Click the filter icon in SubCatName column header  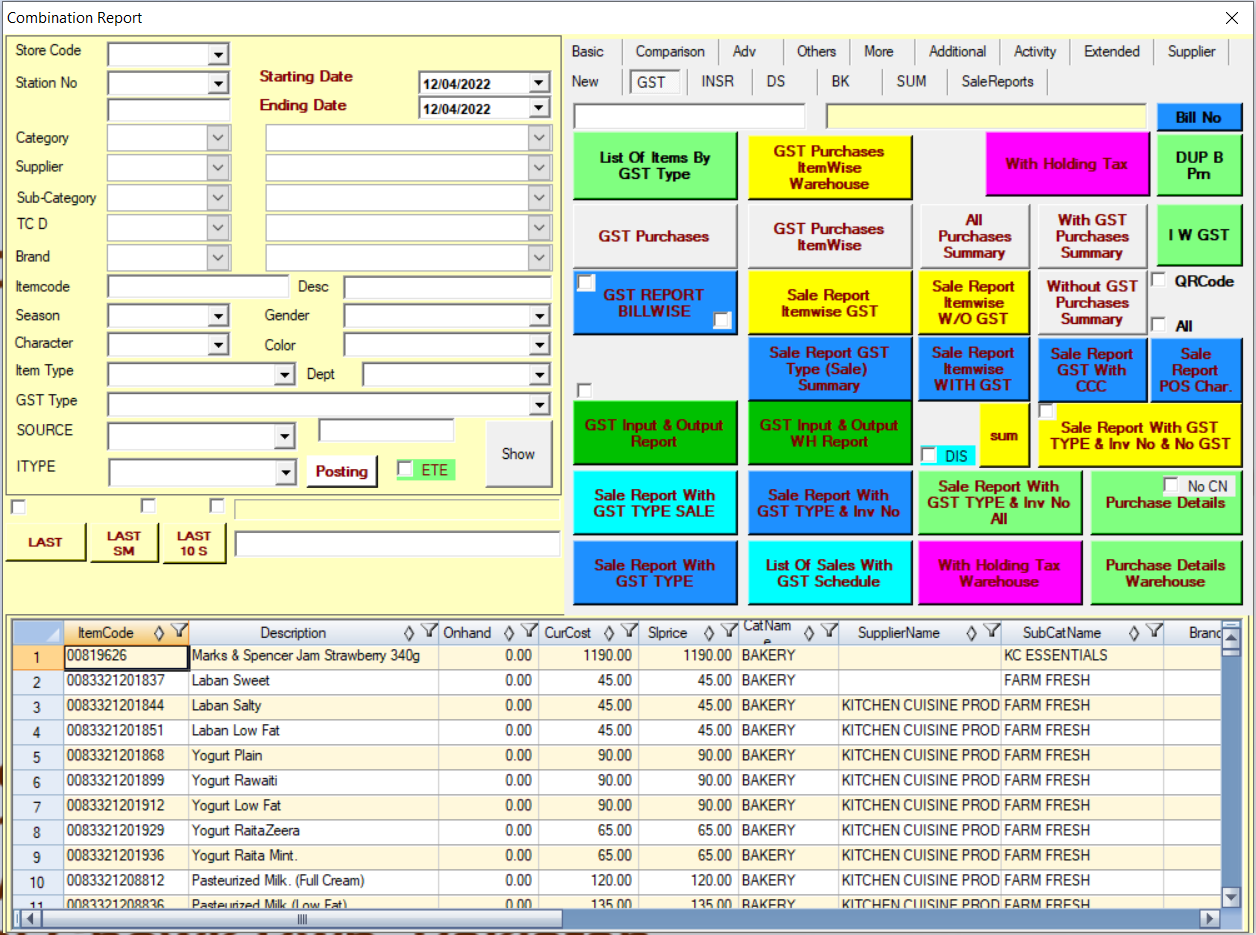click(x=1153, y=631)
